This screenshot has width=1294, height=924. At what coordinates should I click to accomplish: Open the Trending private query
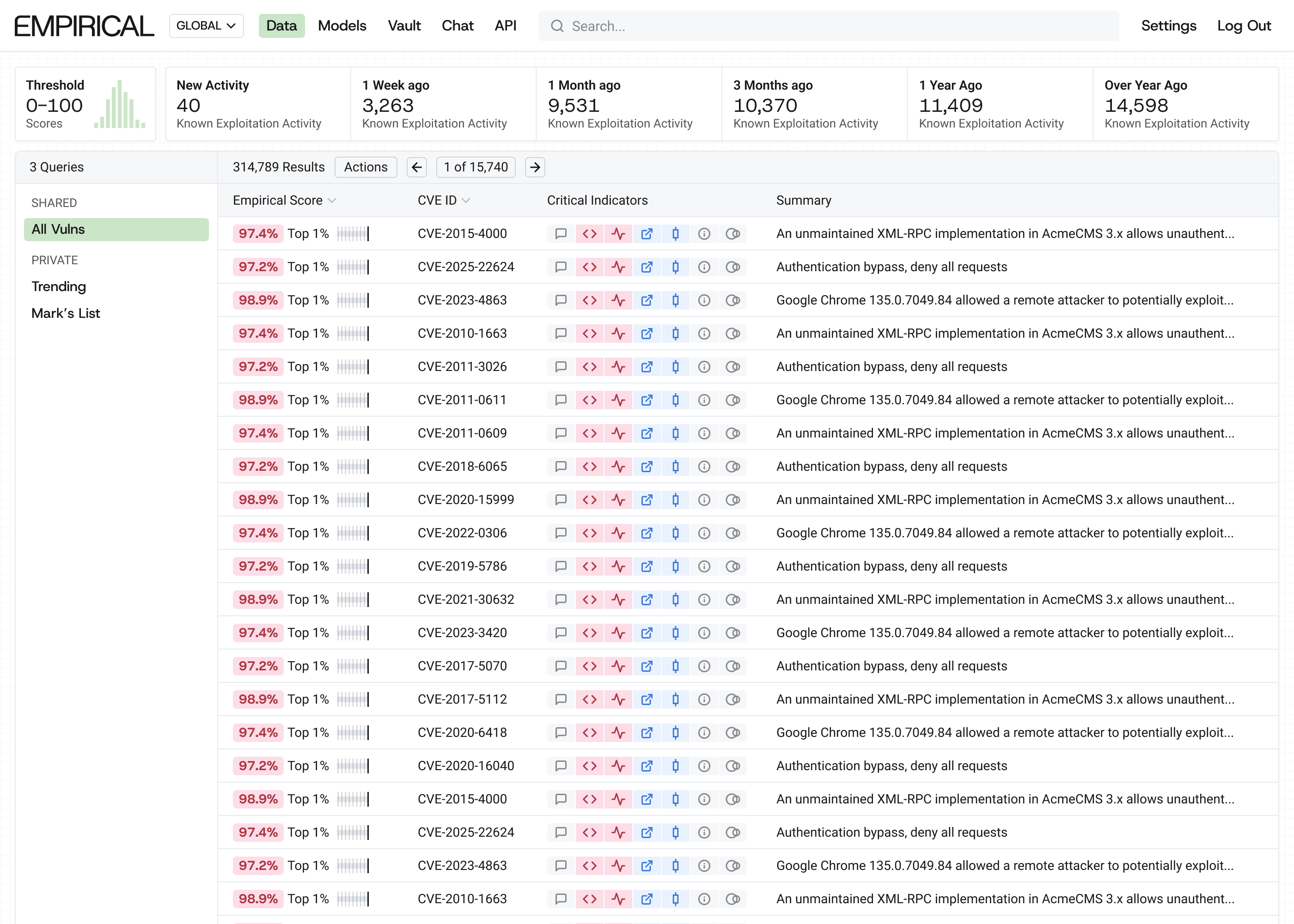(59, 287)
